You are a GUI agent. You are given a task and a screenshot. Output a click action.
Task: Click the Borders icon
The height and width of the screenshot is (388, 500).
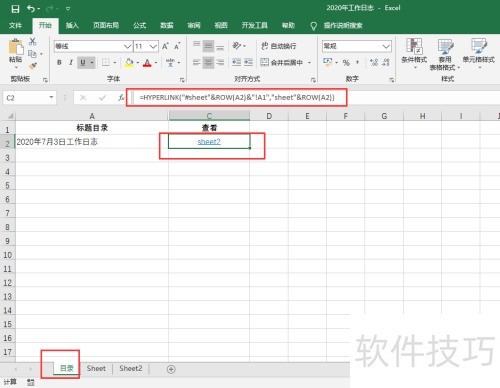point(106,62)
